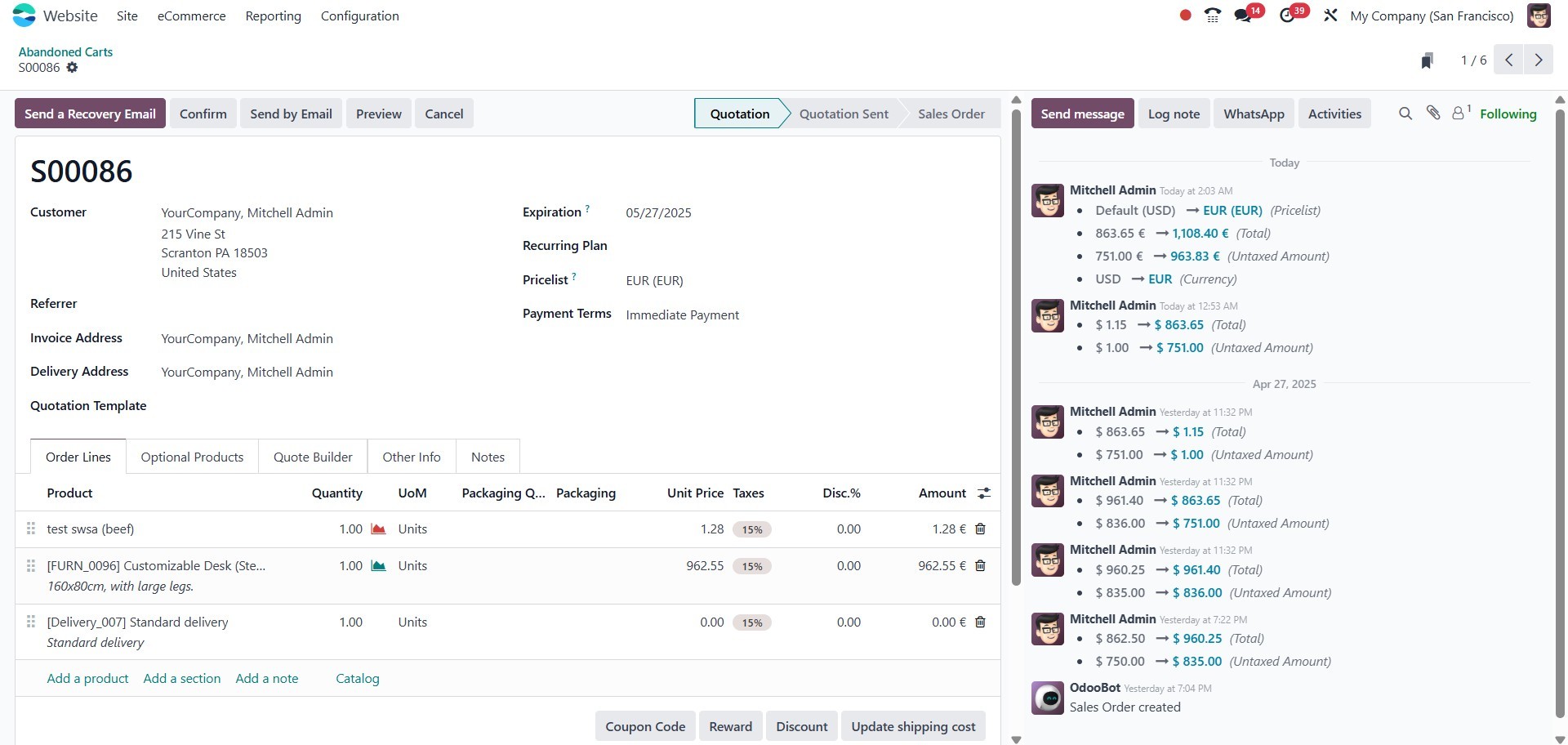The image size is (1568, 745).
Task: Go to the next record arrow
Action: click(1539, 60)
